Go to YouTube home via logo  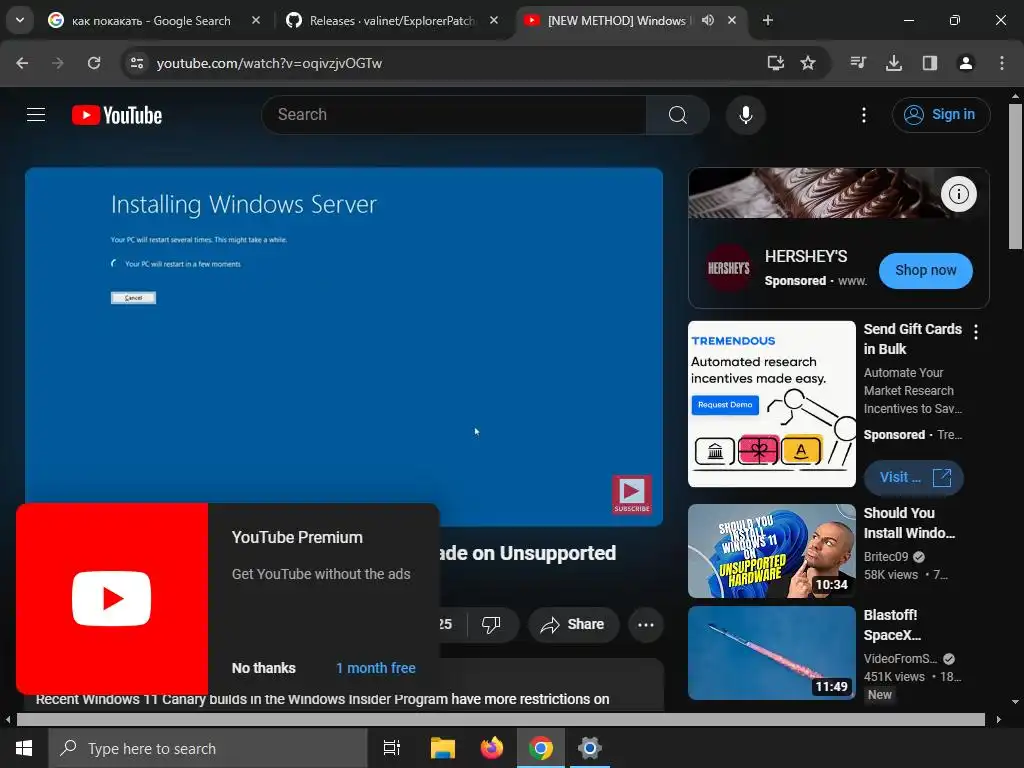117,115
